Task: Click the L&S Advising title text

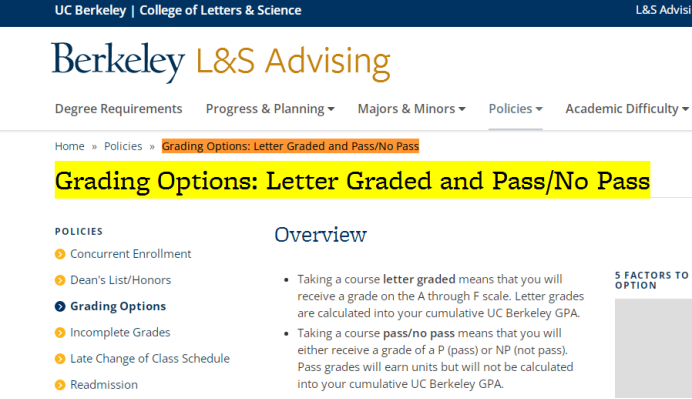Action: (x=293, y=62)
